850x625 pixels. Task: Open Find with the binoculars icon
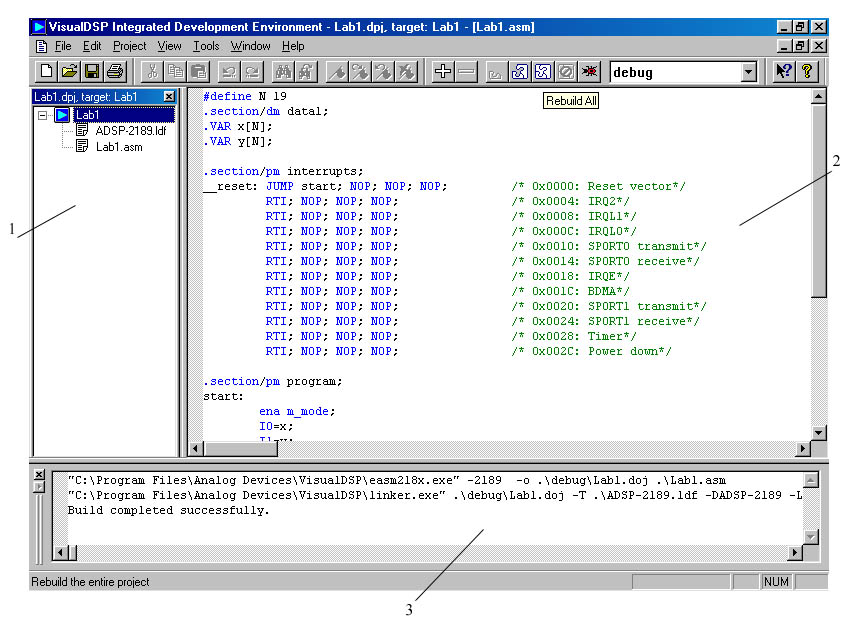pyautogui.click(x=284, y=72)
